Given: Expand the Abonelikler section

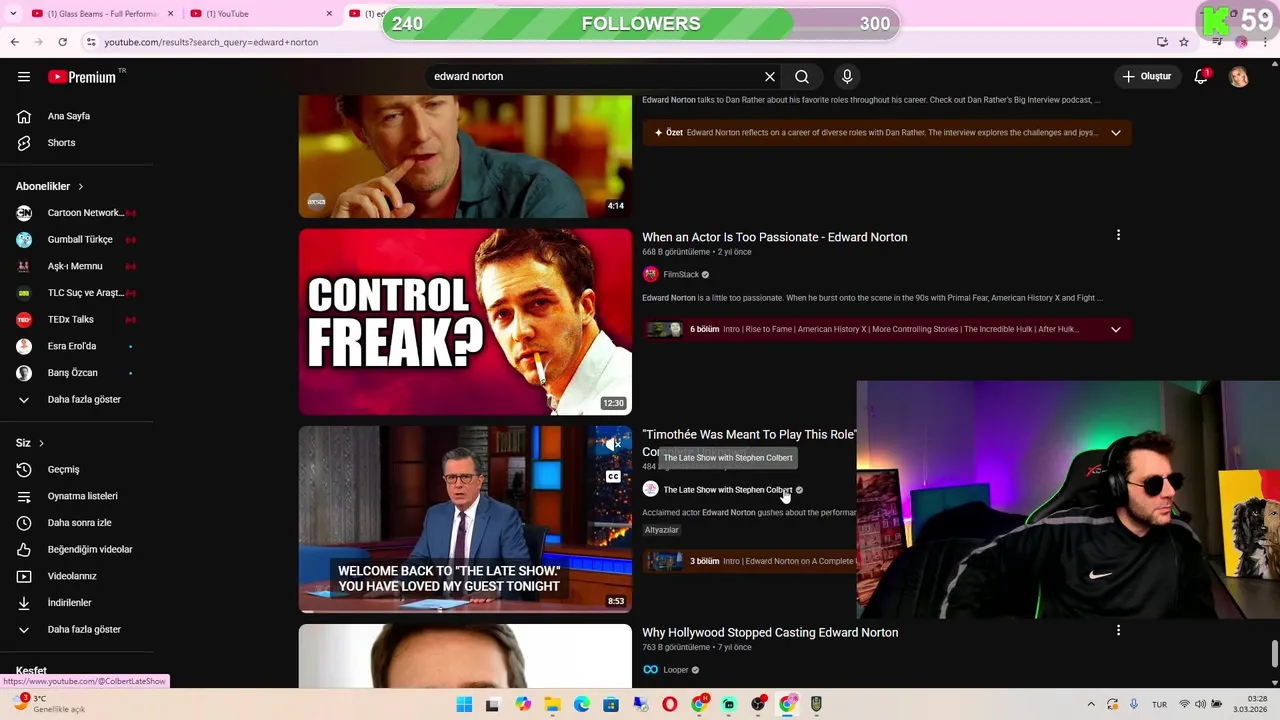Looking at the screenshot, I should point(50,186).
